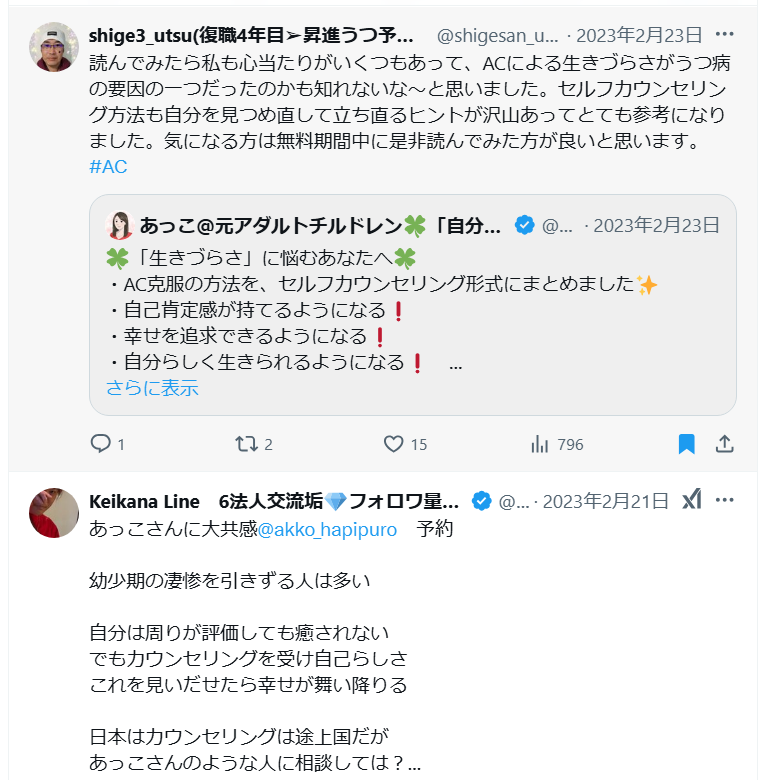Retweet the shige3_utsu post
The height and width of the screenshot is (780, 758).
click(x=246, y=443)
